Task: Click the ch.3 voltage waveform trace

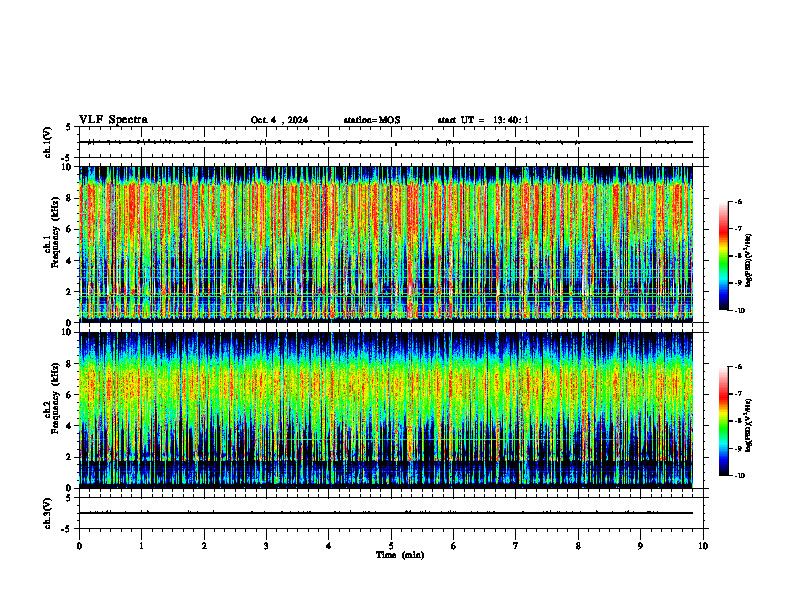Action: point(386,513)
